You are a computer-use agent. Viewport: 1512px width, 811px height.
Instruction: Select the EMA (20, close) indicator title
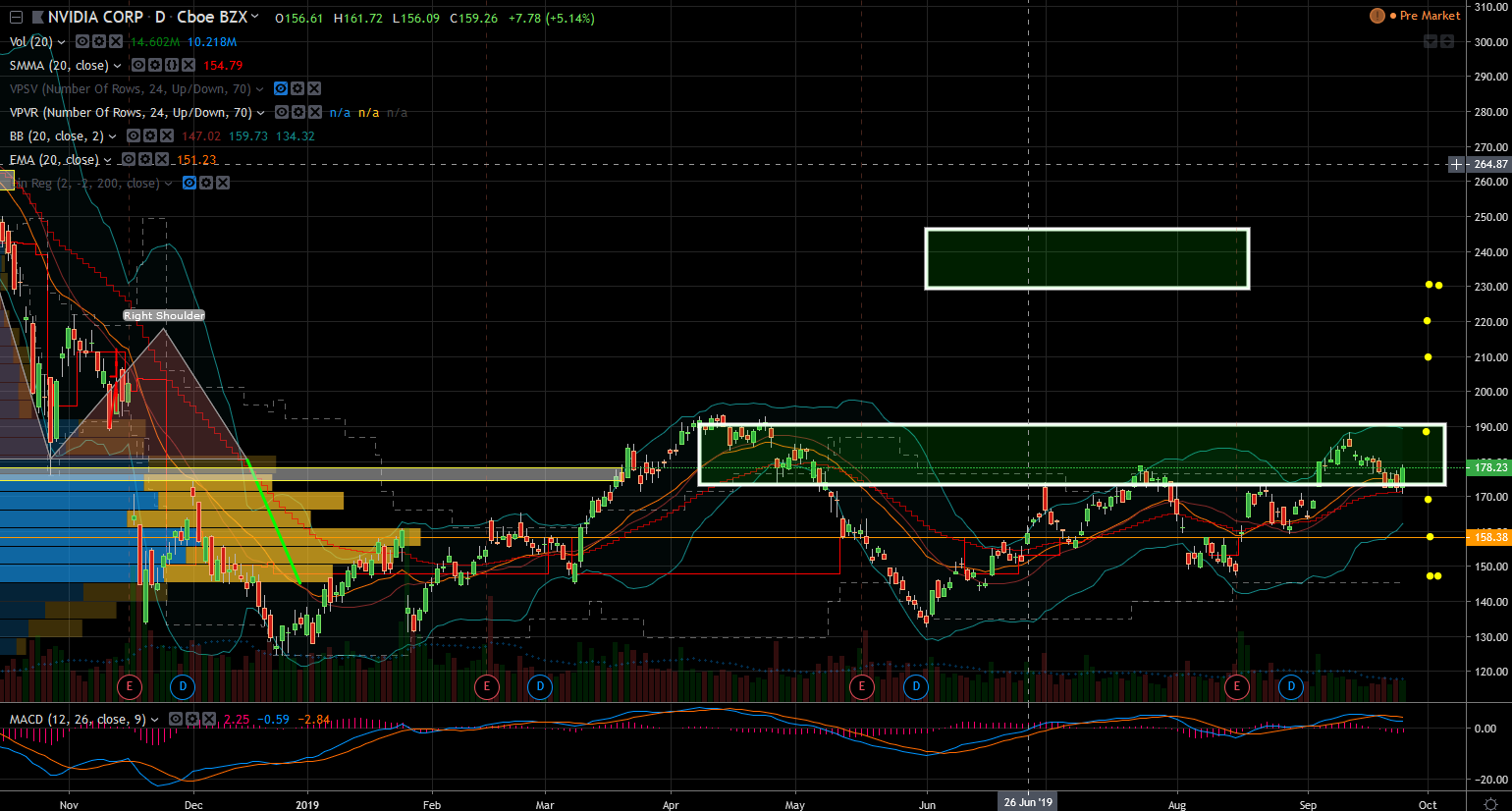(x=54, y=159)
